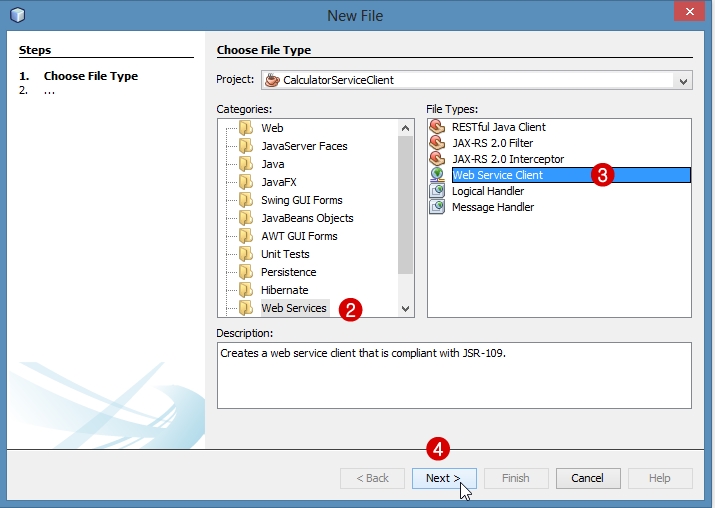Click the Web Services folder icon

[x=246, y=308]
